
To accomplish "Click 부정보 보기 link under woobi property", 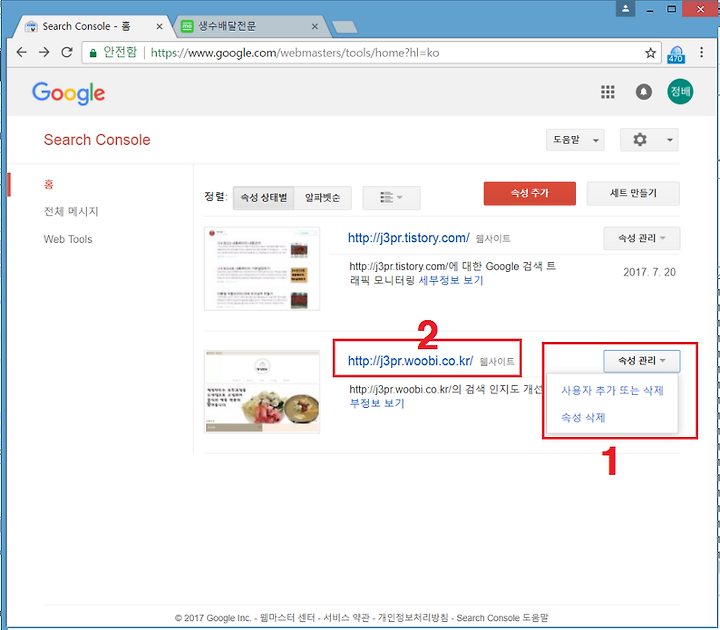I will 377,403.
